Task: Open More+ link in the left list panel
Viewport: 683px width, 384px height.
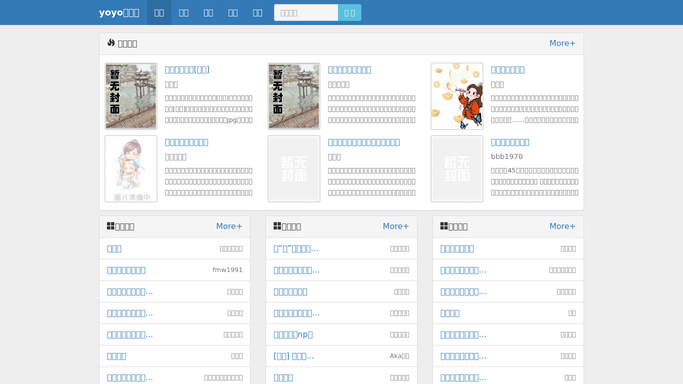Action: pos(229,226)
